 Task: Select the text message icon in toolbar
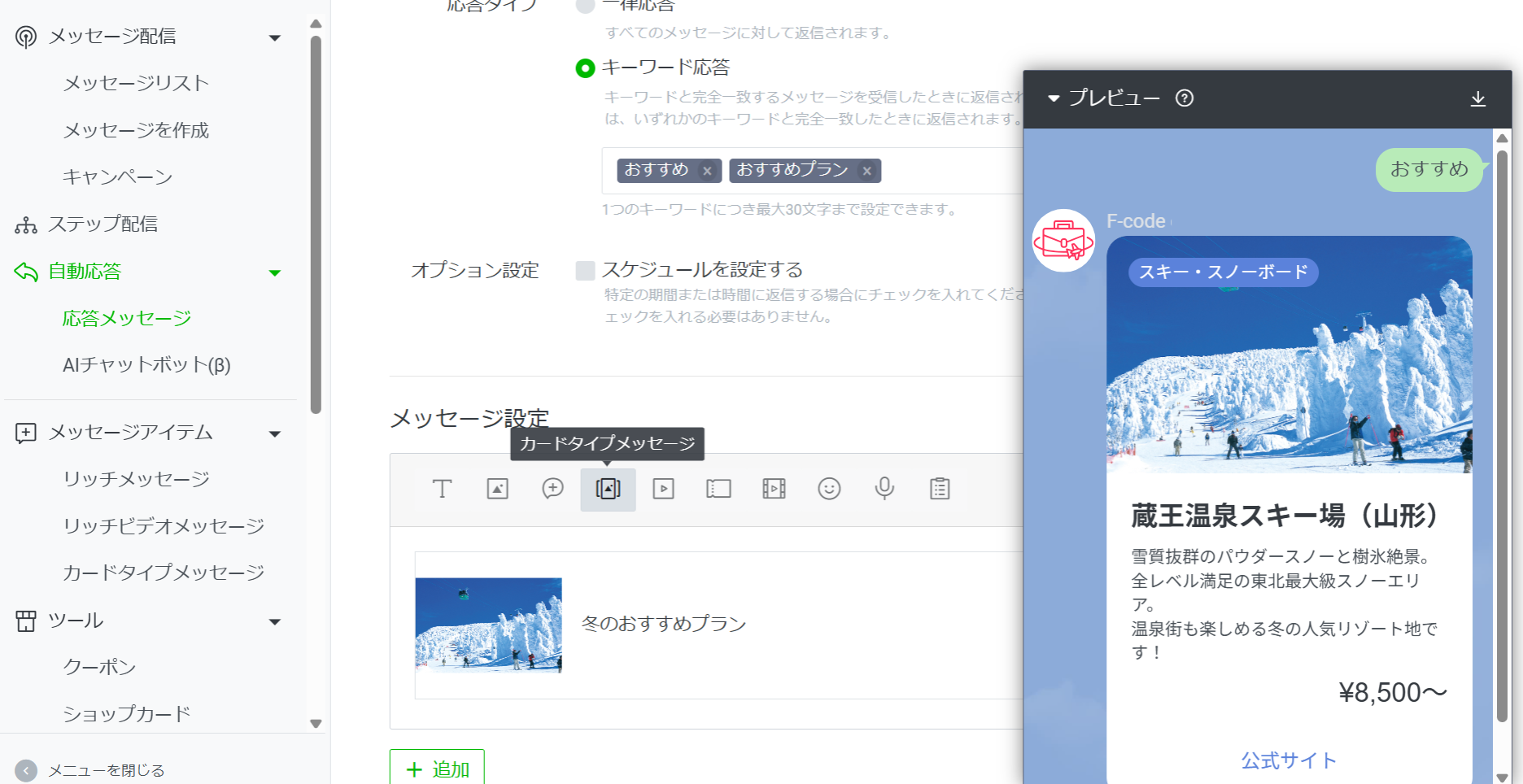[442, 489]
